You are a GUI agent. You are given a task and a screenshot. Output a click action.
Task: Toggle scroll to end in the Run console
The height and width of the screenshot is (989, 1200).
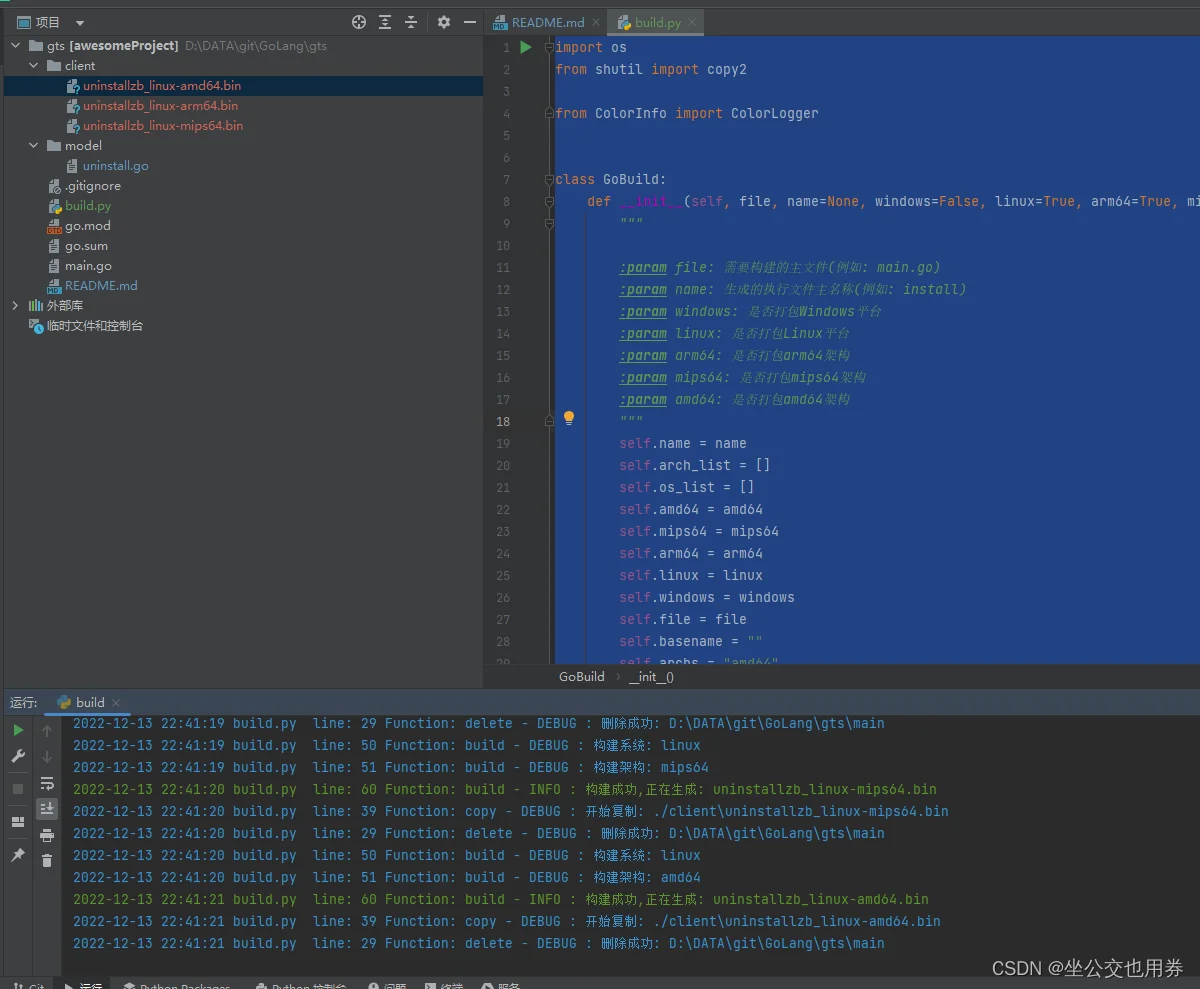click(47, 808)
